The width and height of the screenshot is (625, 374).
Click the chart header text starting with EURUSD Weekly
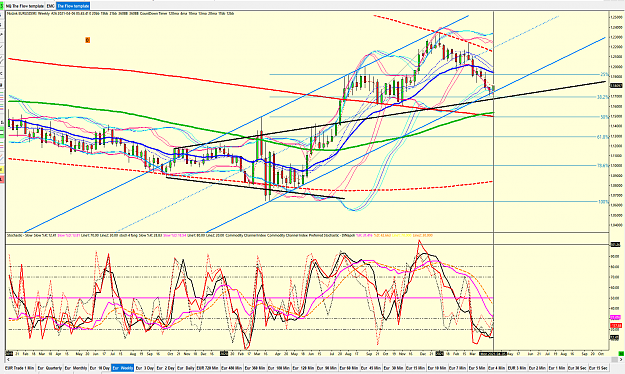[121, 14]
